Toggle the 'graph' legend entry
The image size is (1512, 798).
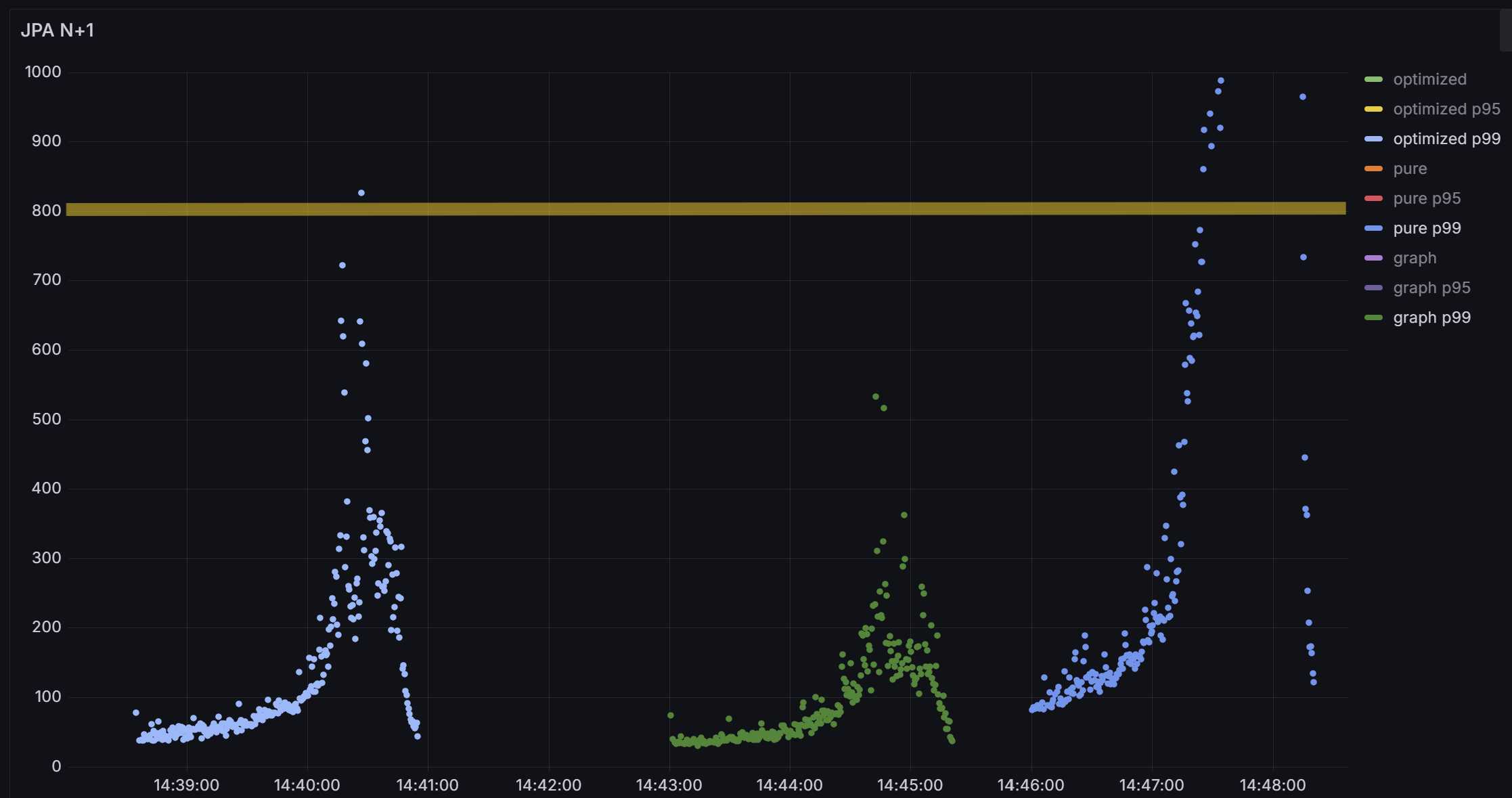[x=1414, y=258]
